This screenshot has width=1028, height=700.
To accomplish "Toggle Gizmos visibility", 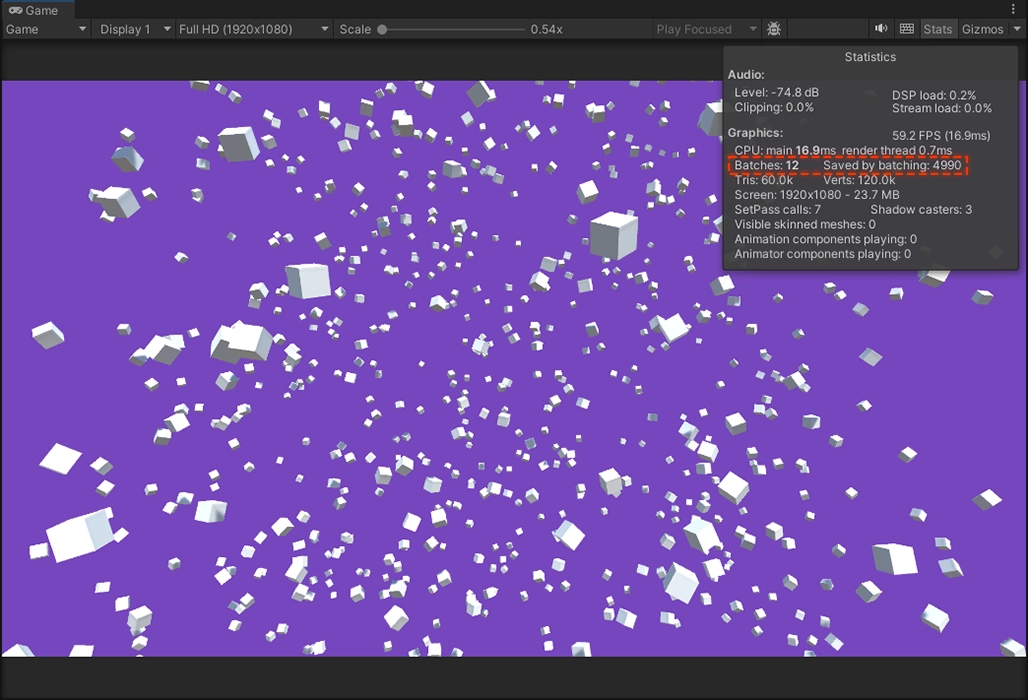I will 981,29.
